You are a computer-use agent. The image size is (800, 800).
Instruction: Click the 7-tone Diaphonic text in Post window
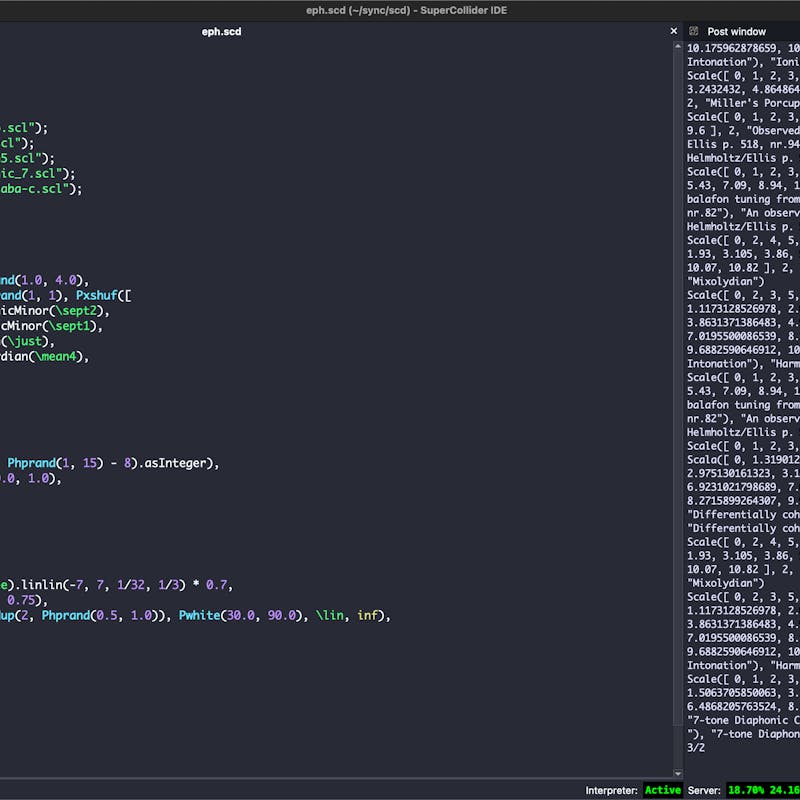pyautogui.click(x=736, y=720)
